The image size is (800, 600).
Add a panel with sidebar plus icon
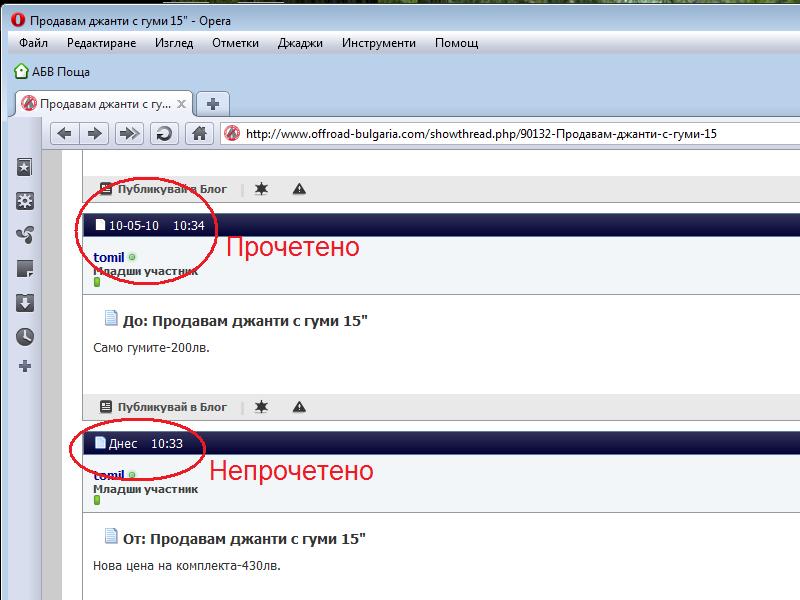click(x=24, y=366)
